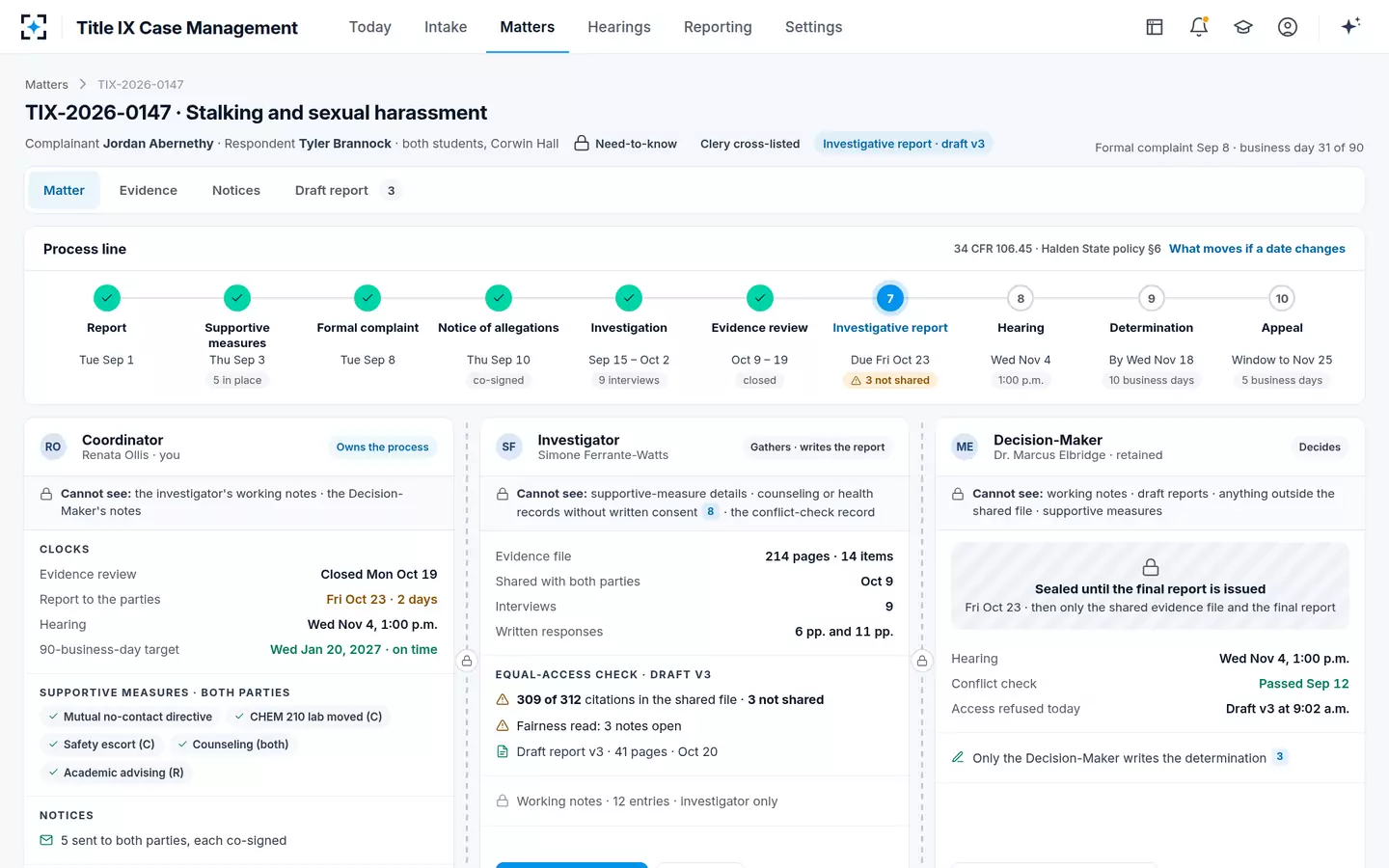The height and width of the screenshot is (868, 1389).
Task: Click the warning icon beside Fairness read
Action: tap(503, 725)
